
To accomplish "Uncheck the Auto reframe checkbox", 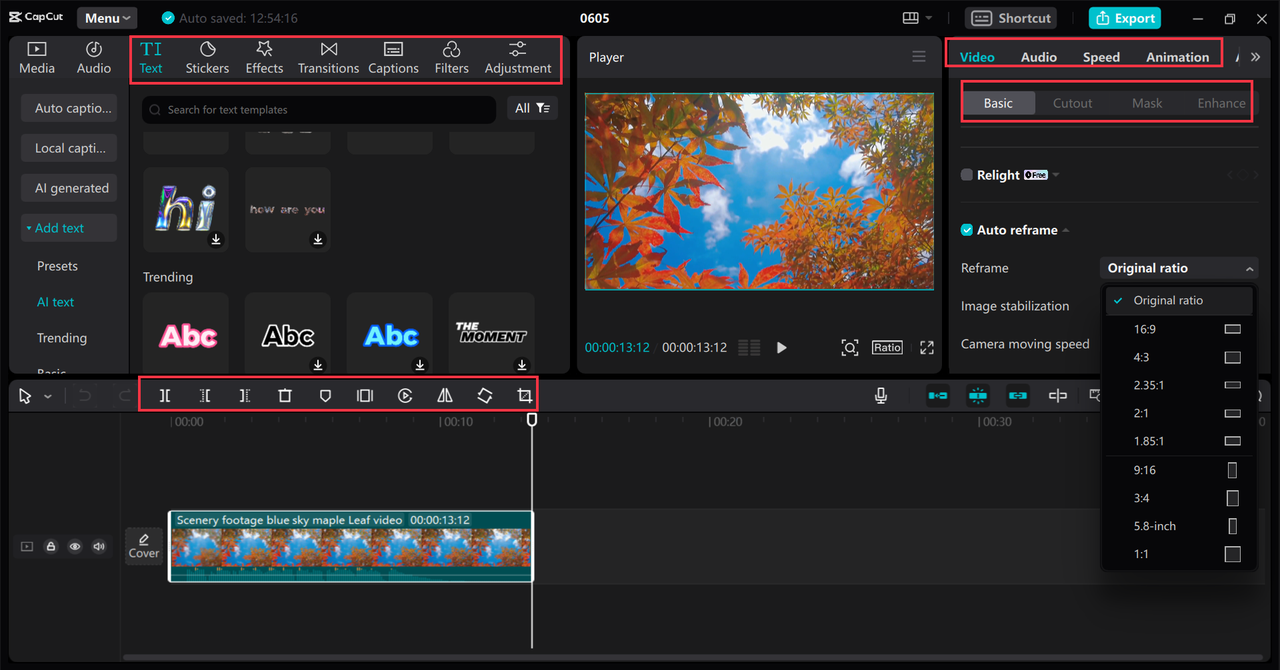I will [967, 230].
